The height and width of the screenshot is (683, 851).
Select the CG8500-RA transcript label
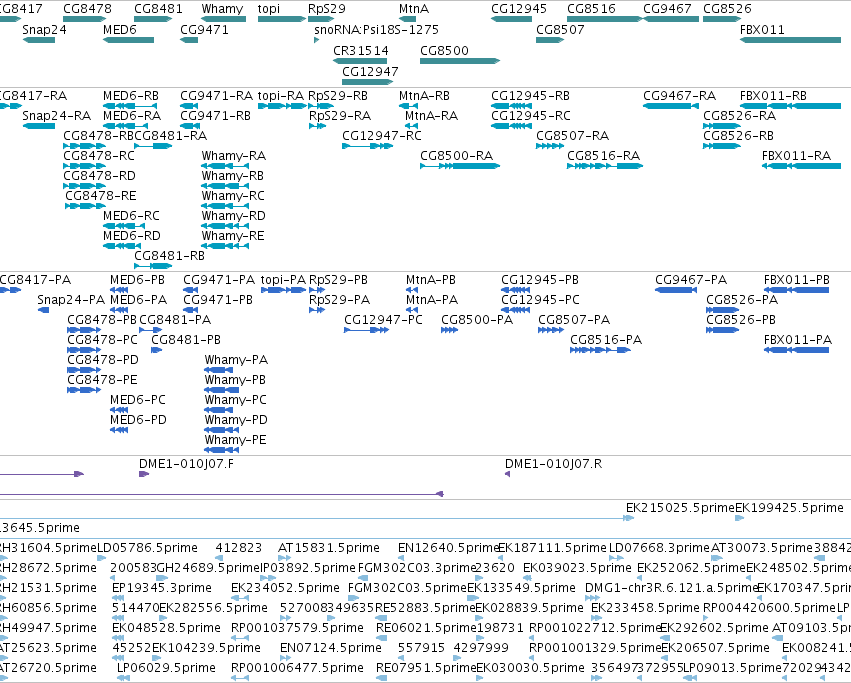[456, 156]
